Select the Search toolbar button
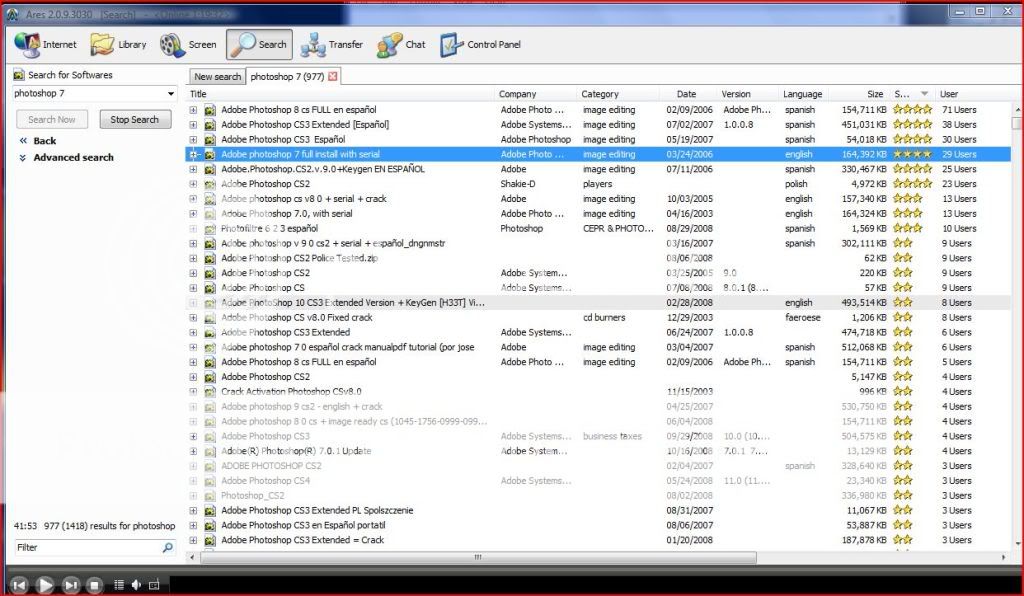The image size is (1024, 596). [x=259, y=44]
